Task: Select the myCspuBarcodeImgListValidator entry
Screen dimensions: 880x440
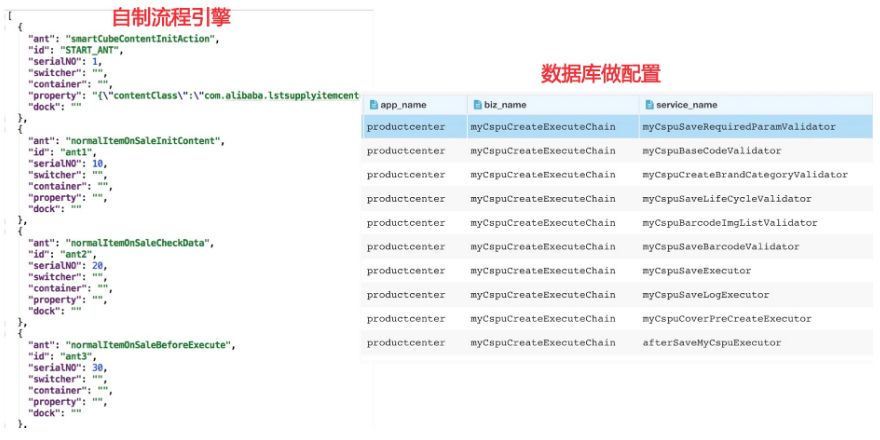Action: [x=730, y=223]
